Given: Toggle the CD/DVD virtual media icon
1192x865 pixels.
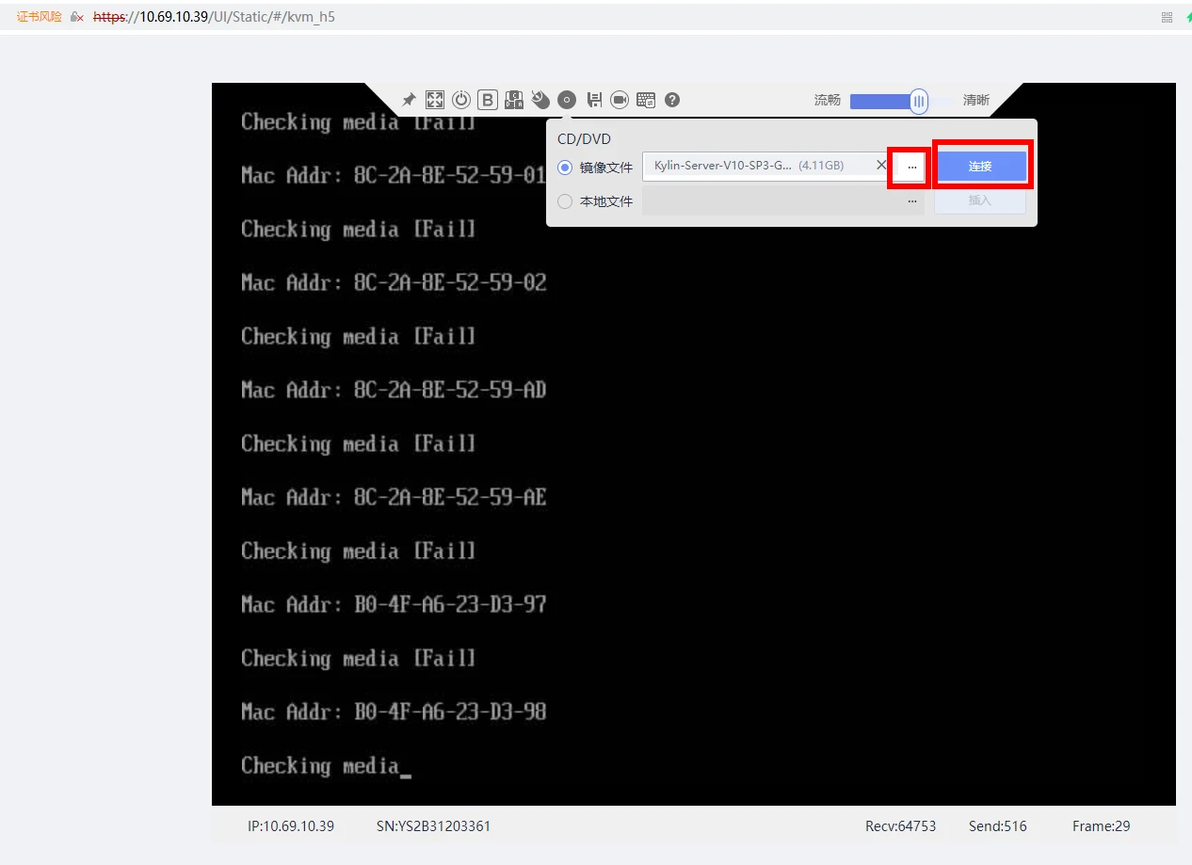Looking at the screenshot, I should [566, 100].
